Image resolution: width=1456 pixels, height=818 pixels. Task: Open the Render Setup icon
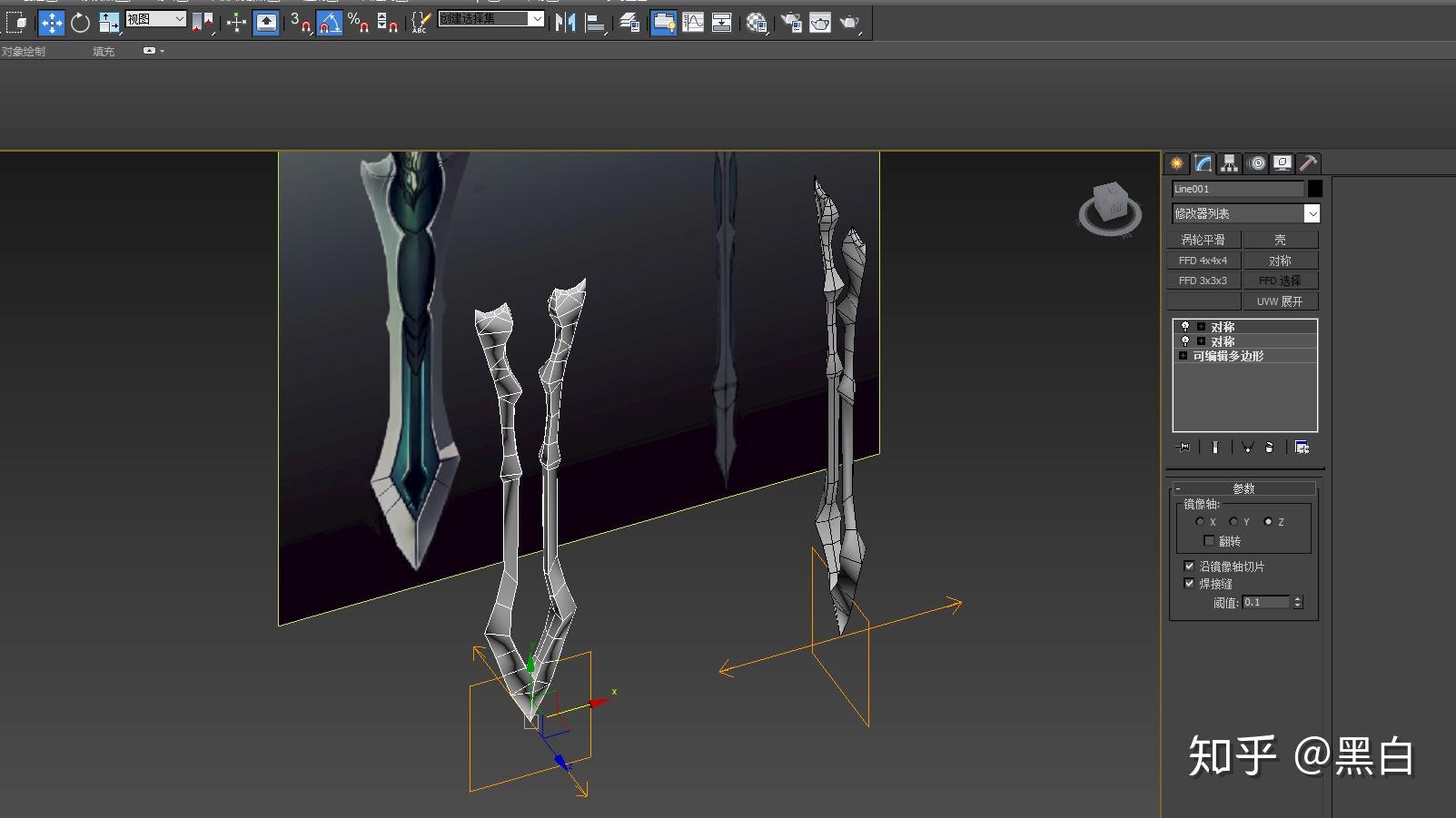[791, 22]
